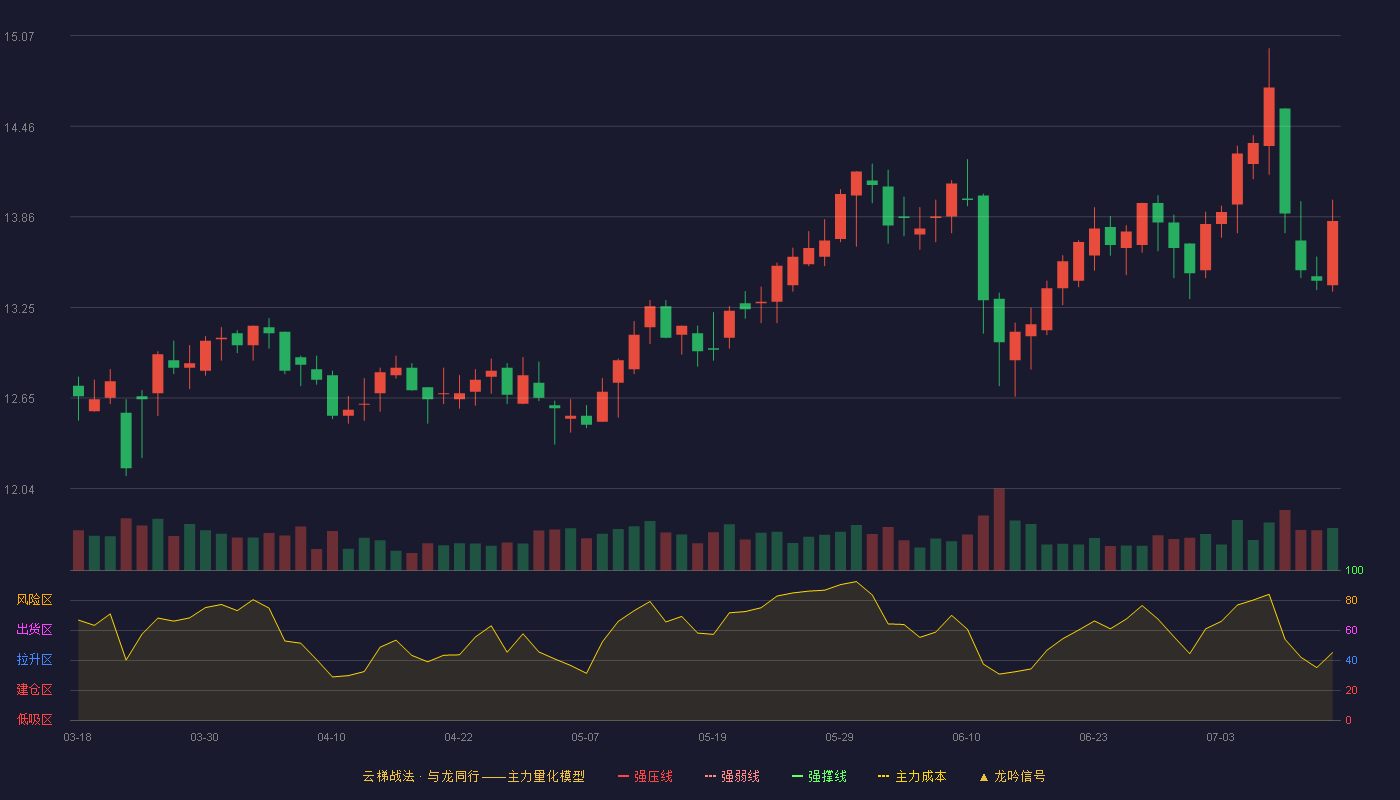Click the 05-19 date label
Screen dimensions: 1400x800
click(712, 737)
